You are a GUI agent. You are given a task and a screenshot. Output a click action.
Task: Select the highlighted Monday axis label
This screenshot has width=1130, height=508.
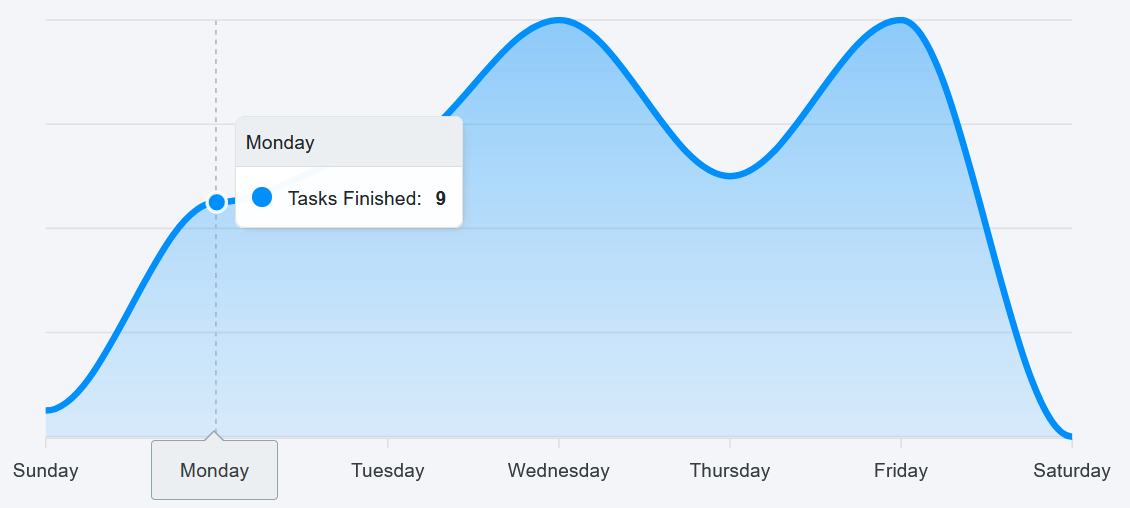point(214,471)
